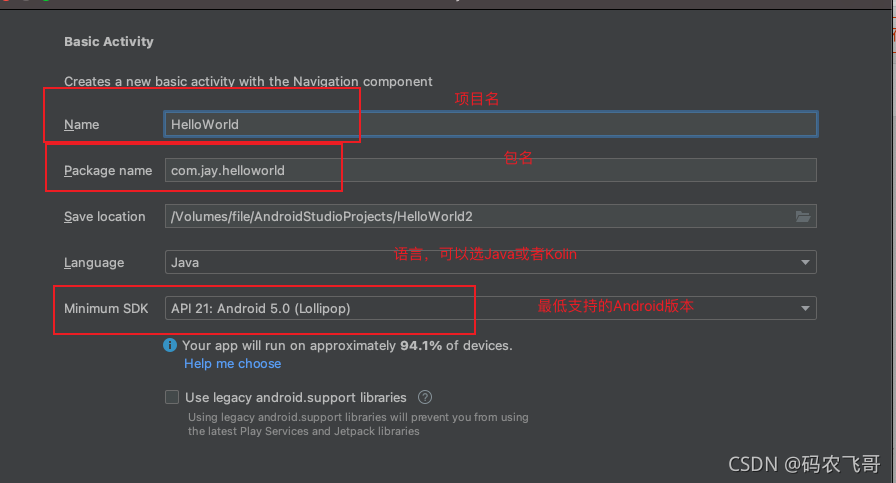Click the 'Save location' label
The image size is (896, 483).
point(105,217)
